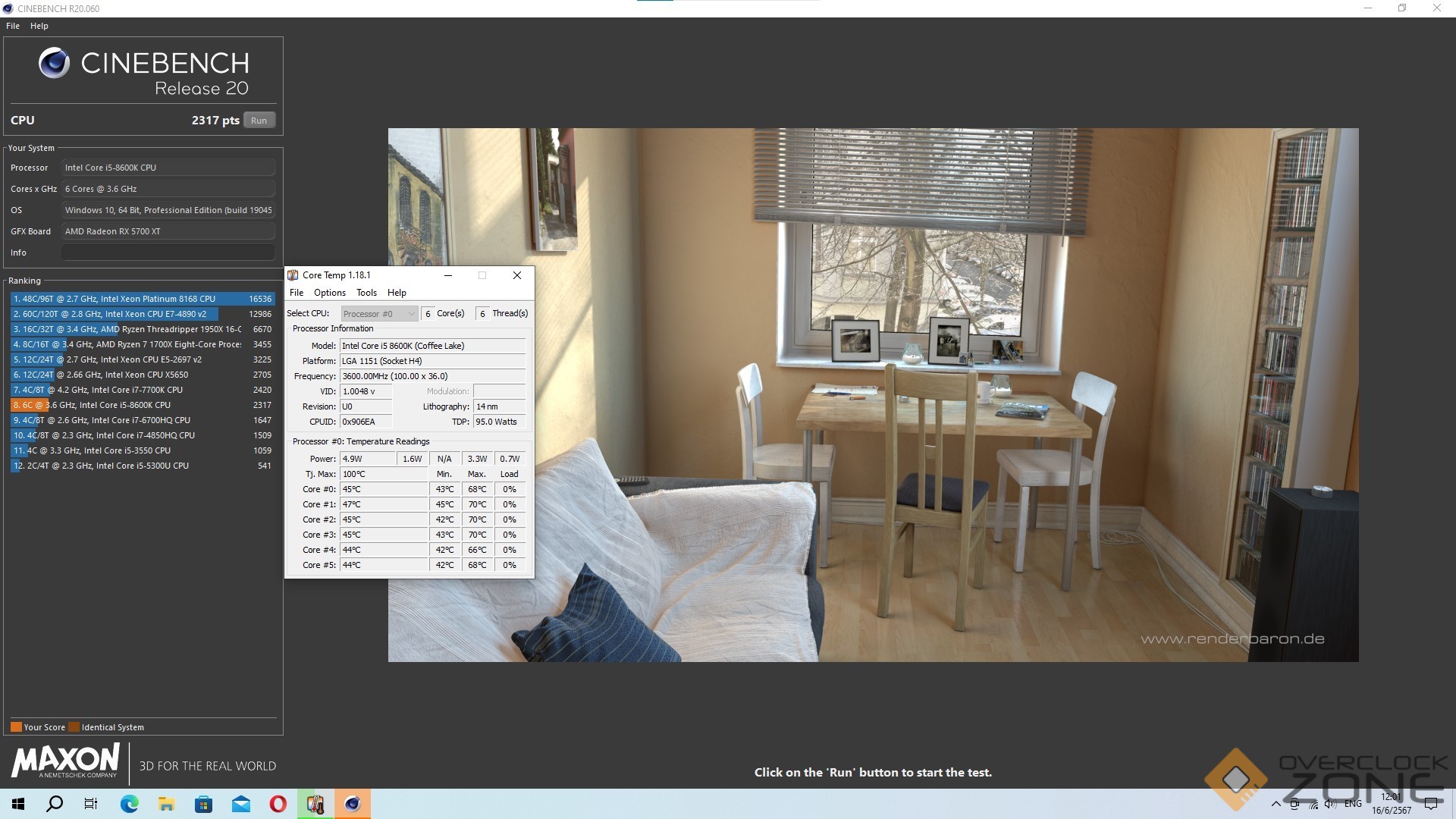Minimize the Core Temp window
Viewport: 1456px width, 819px height.
[x=448, y=275]
